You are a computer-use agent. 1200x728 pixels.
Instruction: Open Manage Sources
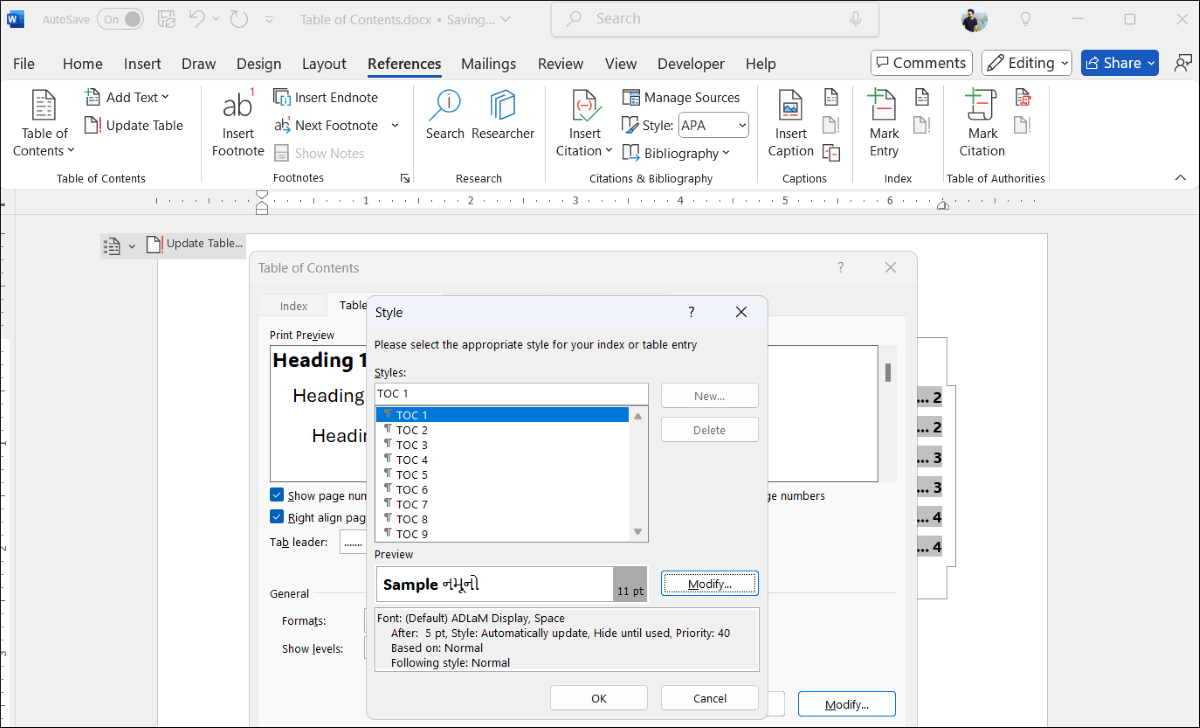click(681, 97)
